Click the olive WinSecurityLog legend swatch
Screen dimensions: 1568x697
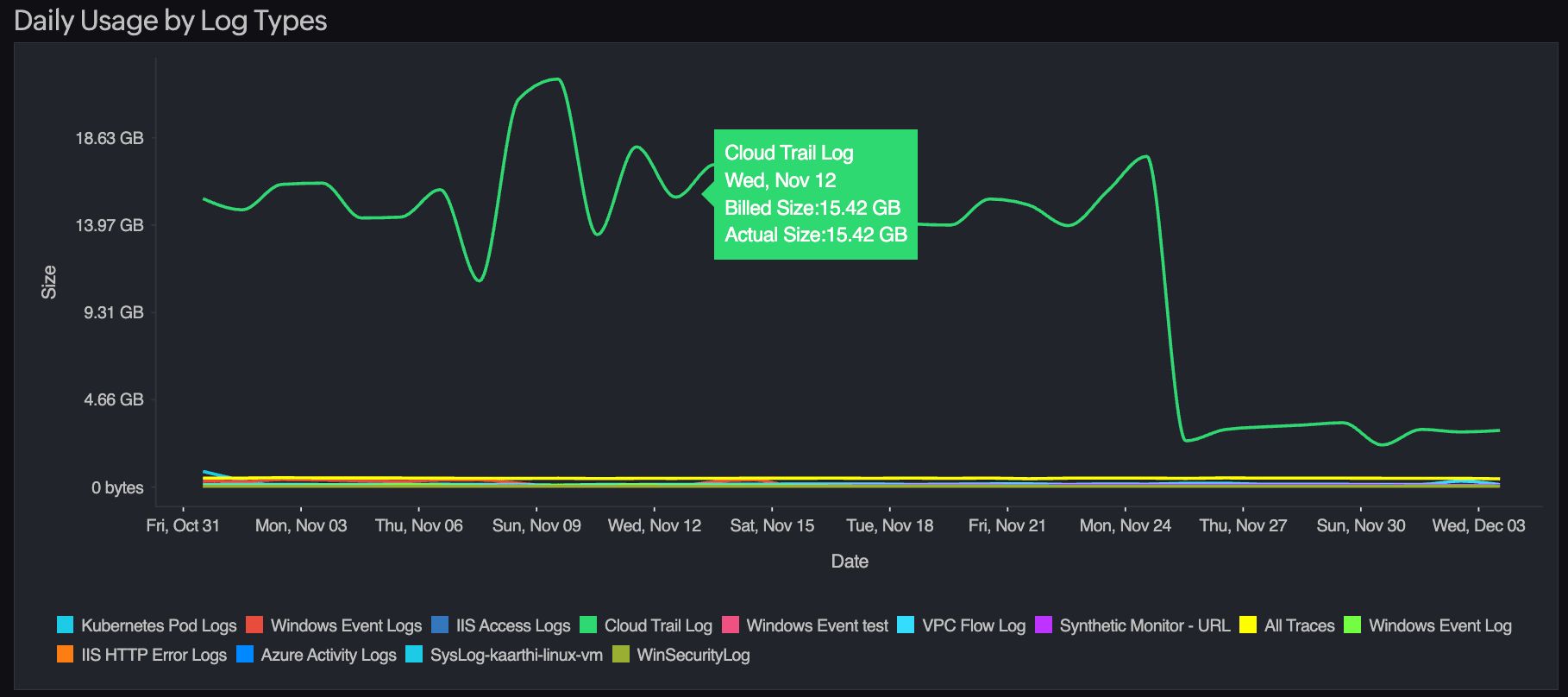pyautogui.click(x=621, y=654)
